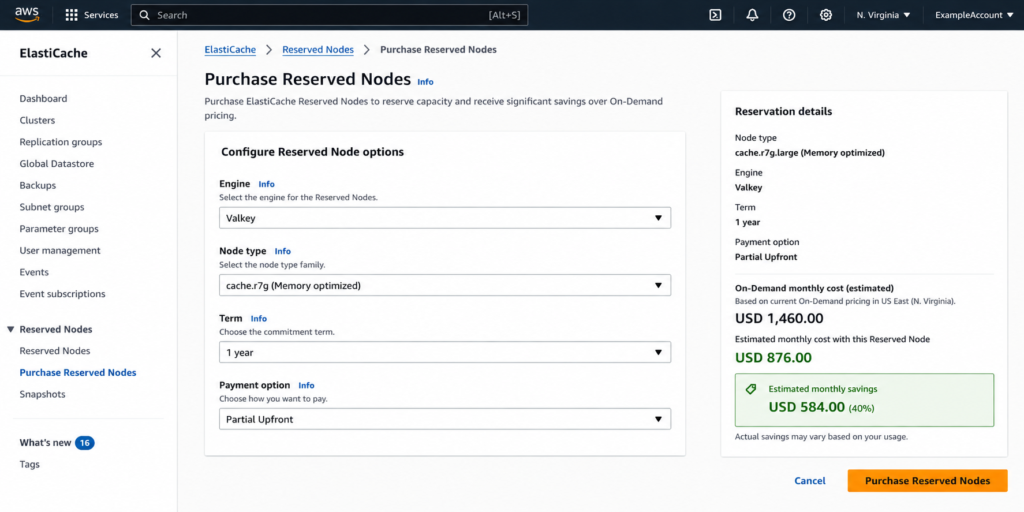The height and width of the screenshot is (512, 1024).
Task: Click the USD 876.00 reserved cost
Action: 773,358
